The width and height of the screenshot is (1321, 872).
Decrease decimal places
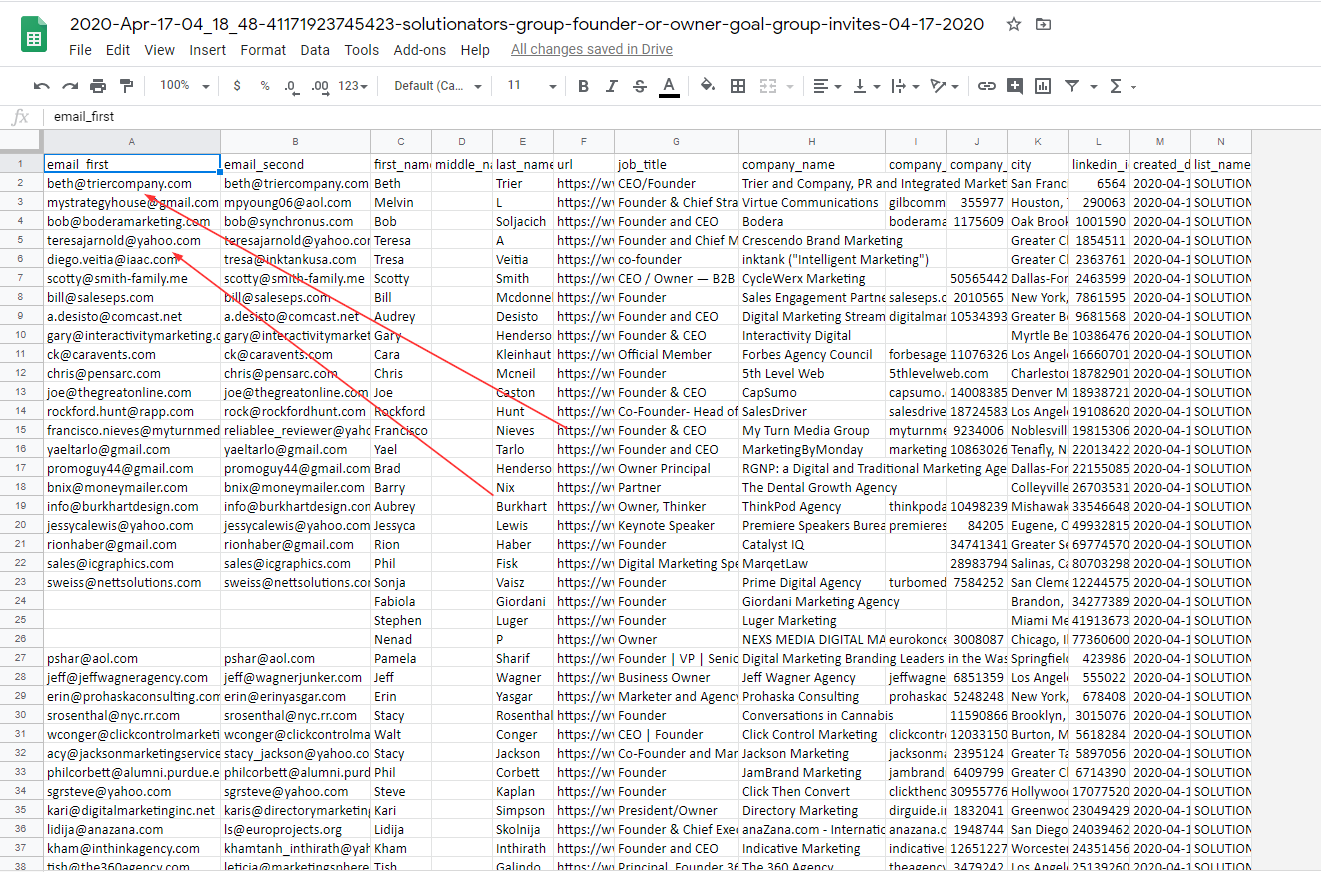(291, 86)
